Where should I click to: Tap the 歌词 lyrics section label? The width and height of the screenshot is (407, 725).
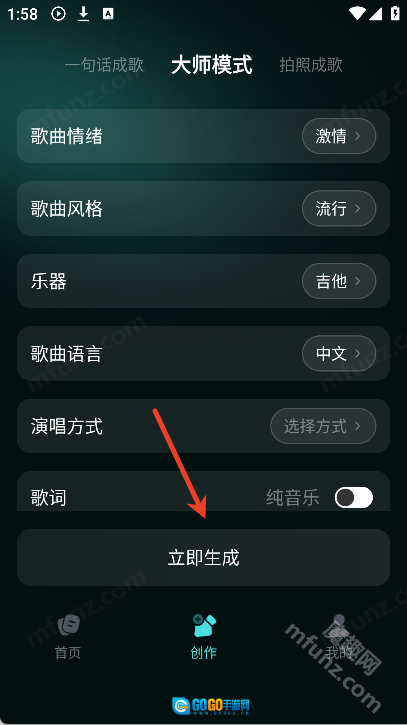pos(49,498)
